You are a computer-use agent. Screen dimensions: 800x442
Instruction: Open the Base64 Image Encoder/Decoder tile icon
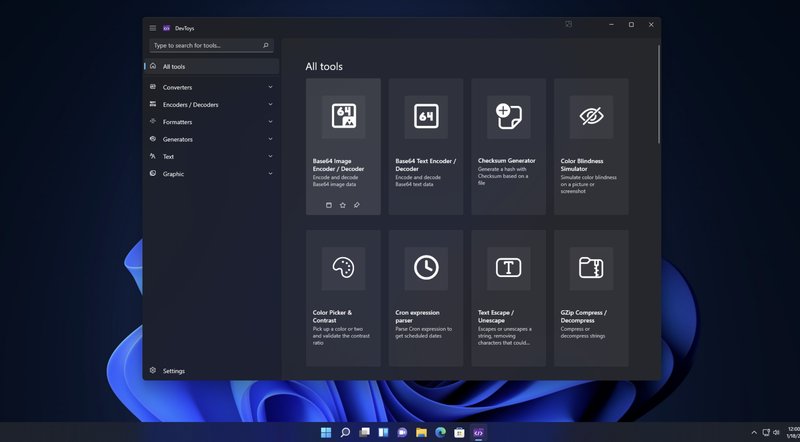click(343, 117)
